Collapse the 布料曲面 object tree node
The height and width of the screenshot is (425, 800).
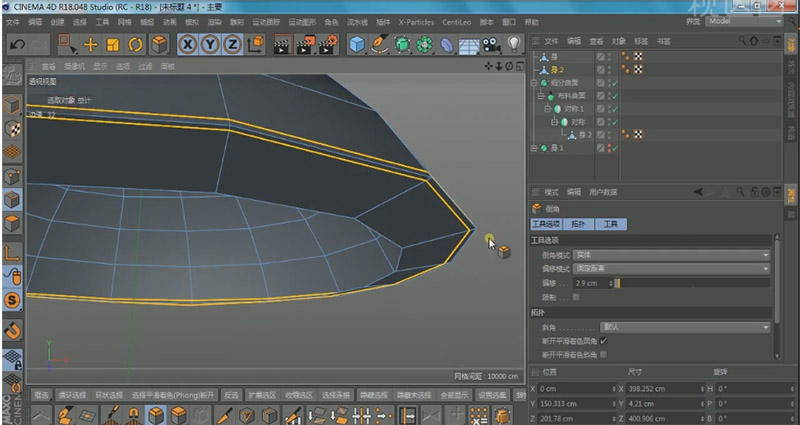click(x=541, y=96)
